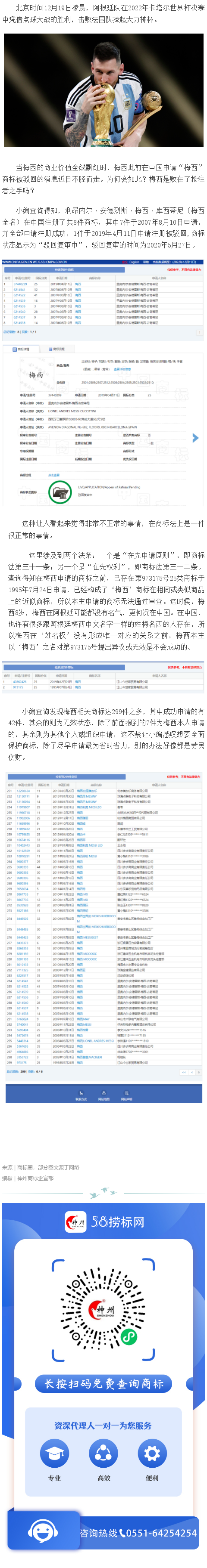Click the 资深代理人一对一为您服务 heading
Viewport: 207px width, 1568px height.
(x=103, y=1425)
